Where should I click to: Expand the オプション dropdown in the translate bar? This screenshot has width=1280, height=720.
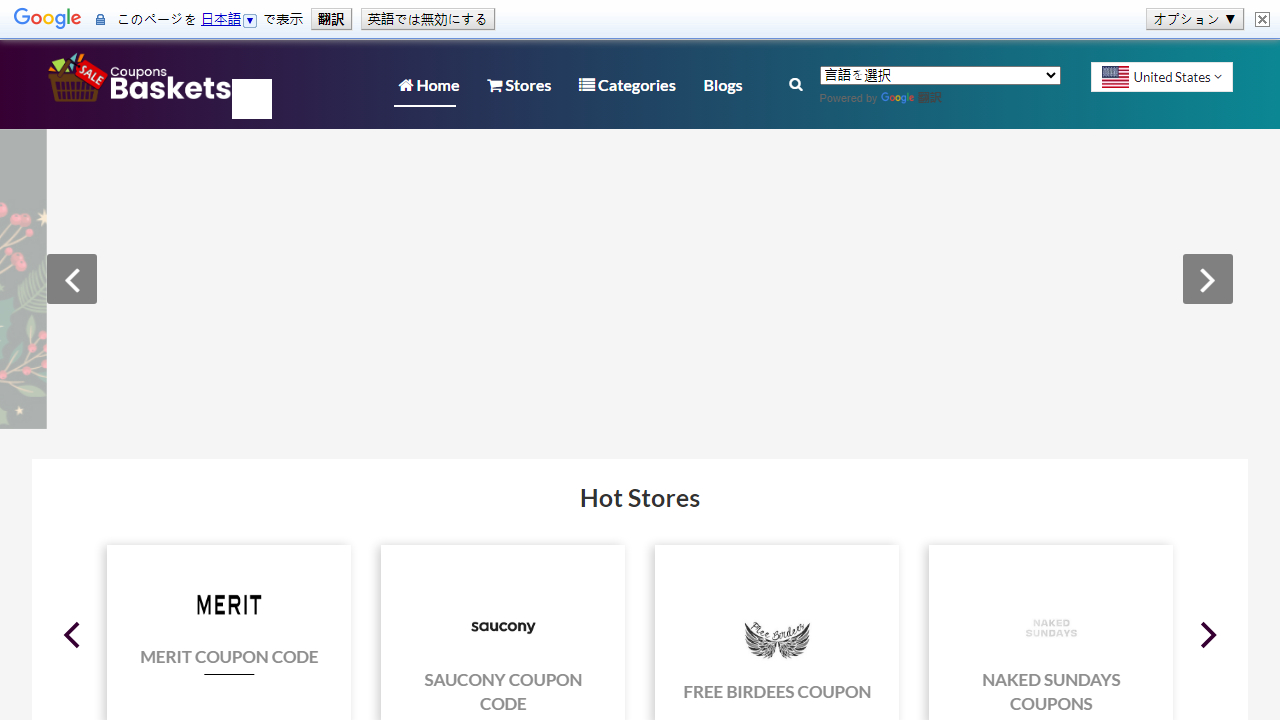(1194, 18)
